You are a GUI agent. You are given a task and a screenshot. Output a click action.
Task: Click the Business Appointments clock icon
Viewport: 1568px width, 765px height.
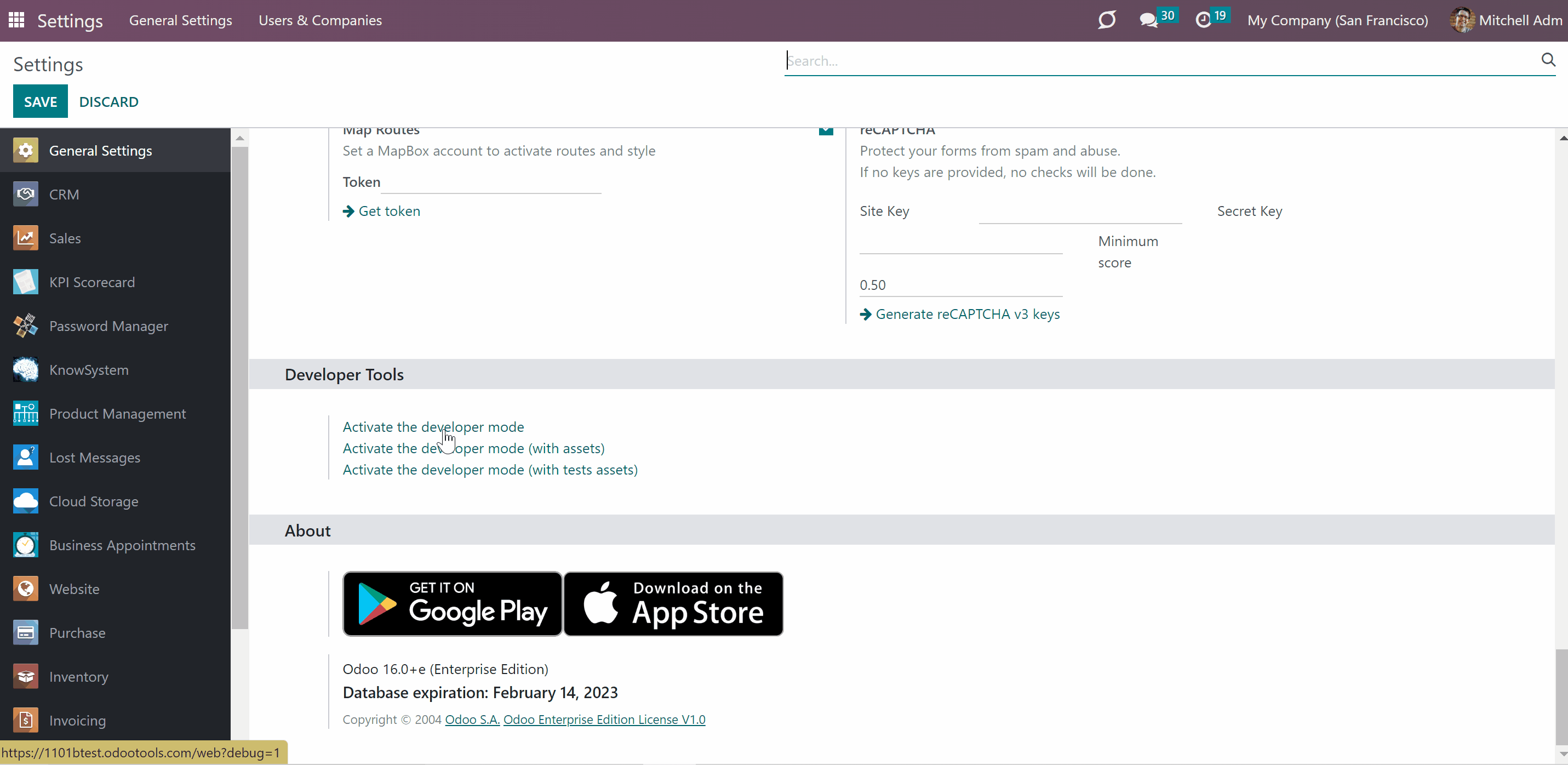coord(26,545)
